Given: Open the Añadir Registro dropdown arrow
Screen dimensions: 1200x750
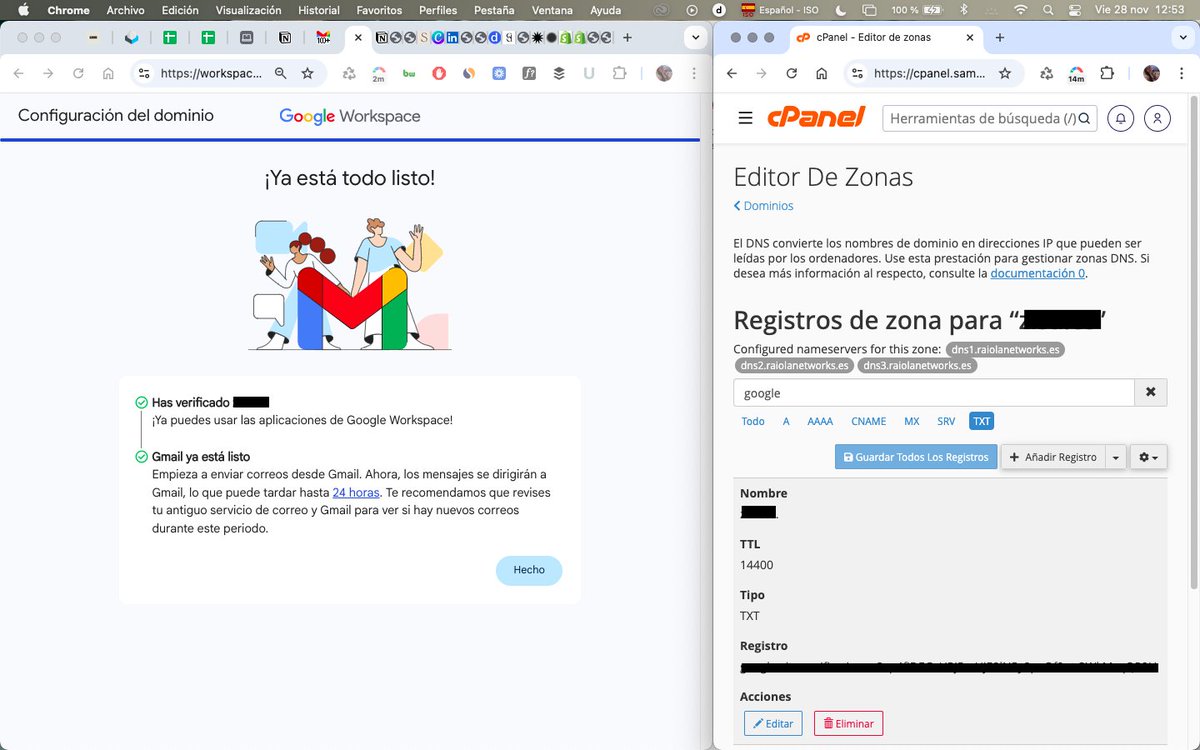Looking at the screenshot, I should [x=1116, y=456].
